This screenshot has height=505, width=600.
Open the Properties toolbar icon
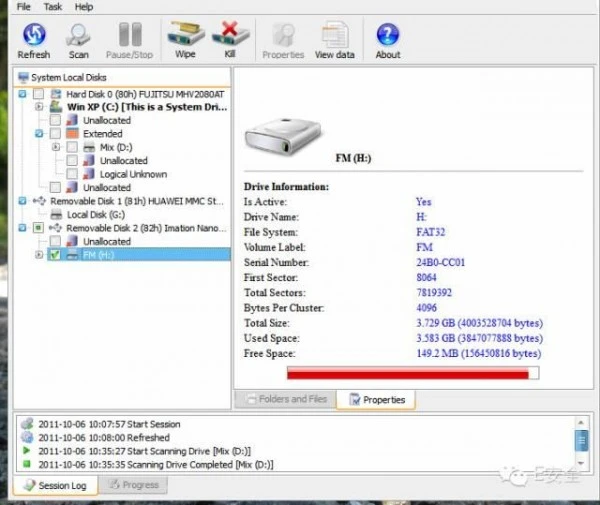coord(283,40)
